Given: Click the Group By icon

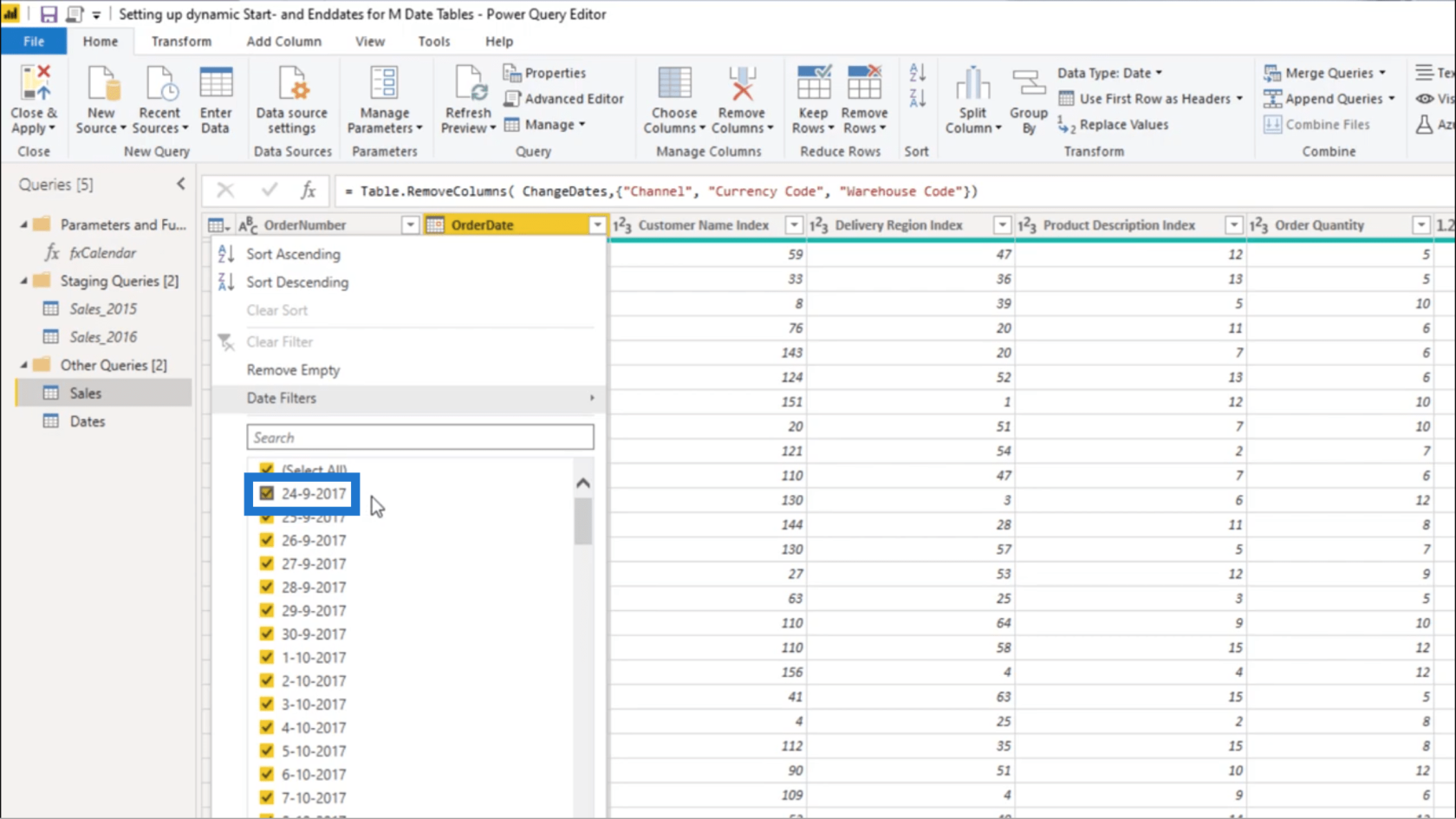Looking at the screenshot, I should [x=1029, y=83].
